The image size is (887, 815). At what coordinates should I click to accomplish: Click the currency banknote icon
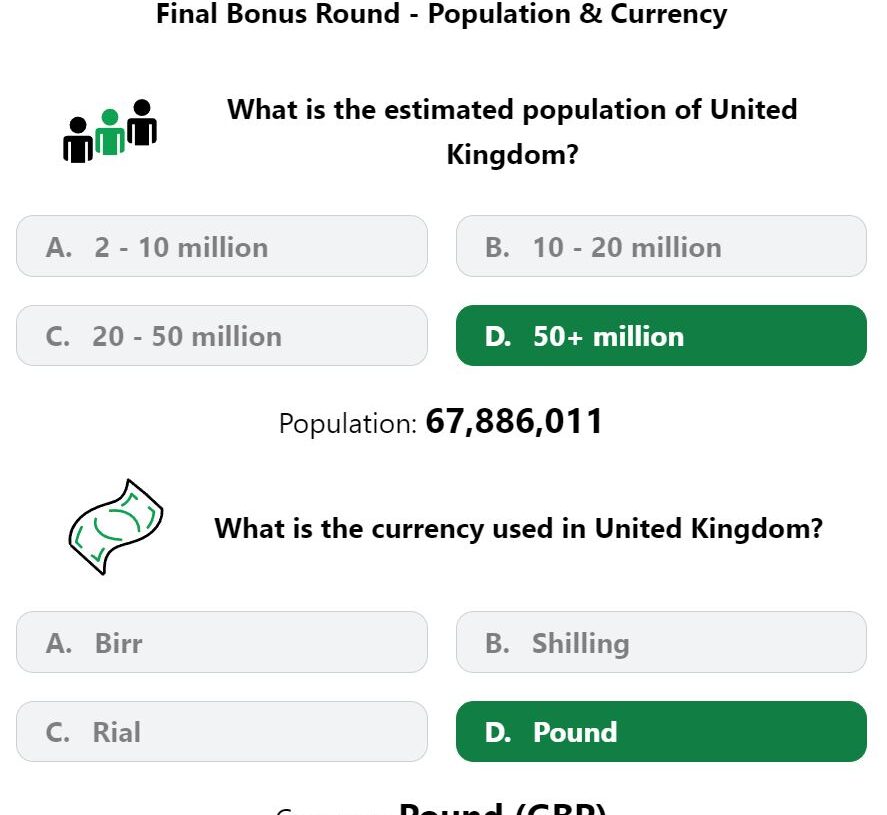[x=115, y=527]
